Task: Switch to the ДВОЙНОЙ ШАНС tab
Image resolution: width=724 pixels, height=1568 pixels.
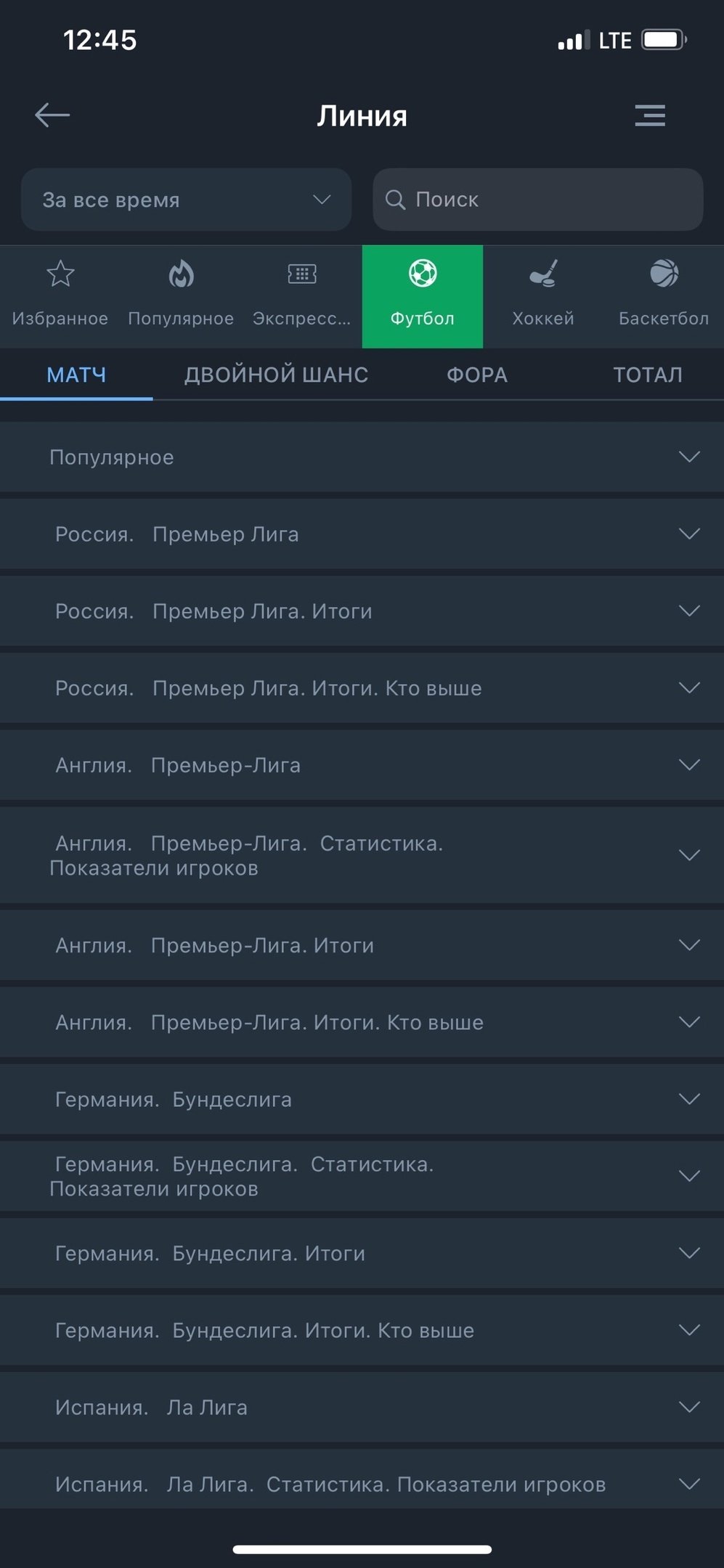Action: click(276, 375)
